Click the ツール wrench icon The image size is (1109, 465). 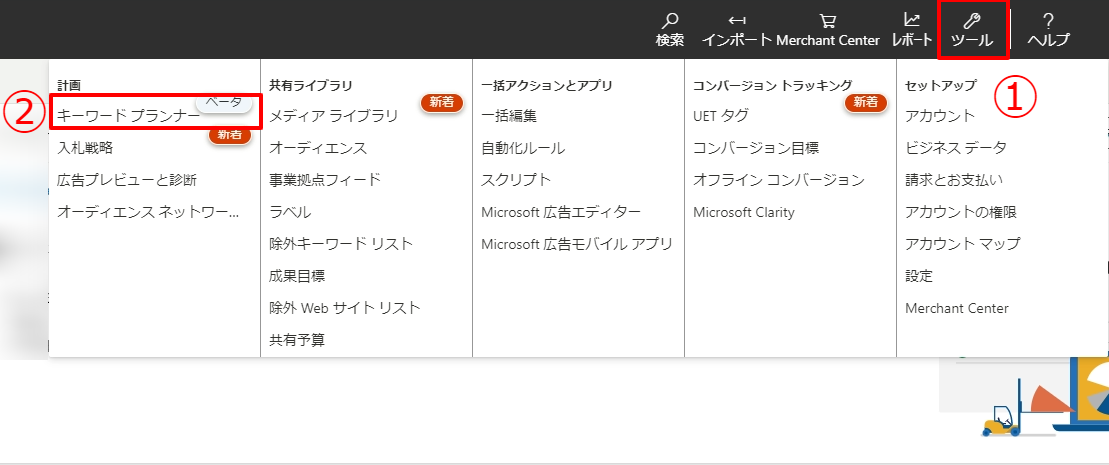pyautogui.click(x=972, y=20)
